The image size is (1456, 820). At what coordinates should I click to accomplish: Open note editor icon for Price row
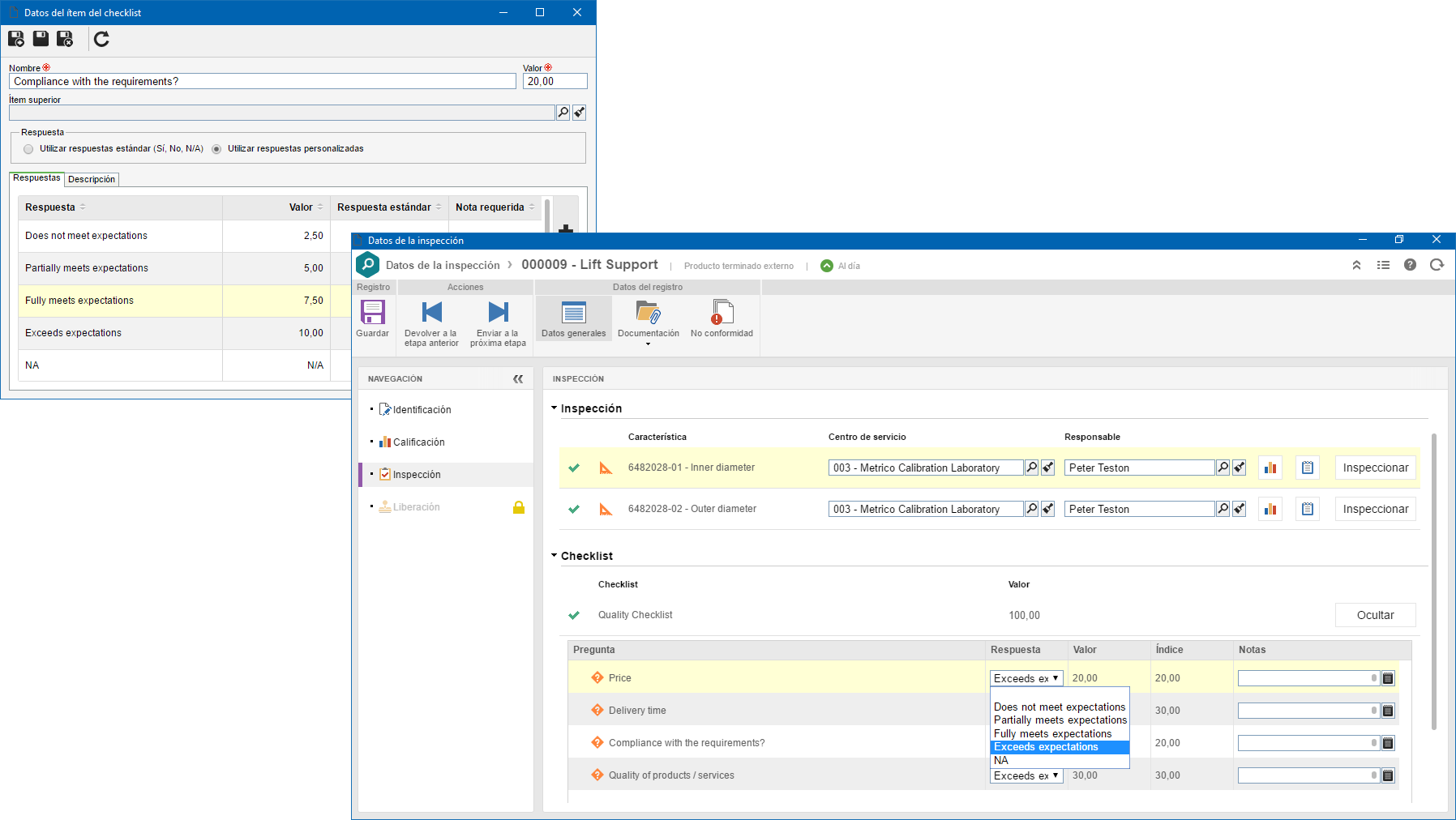pos(1388,678)
